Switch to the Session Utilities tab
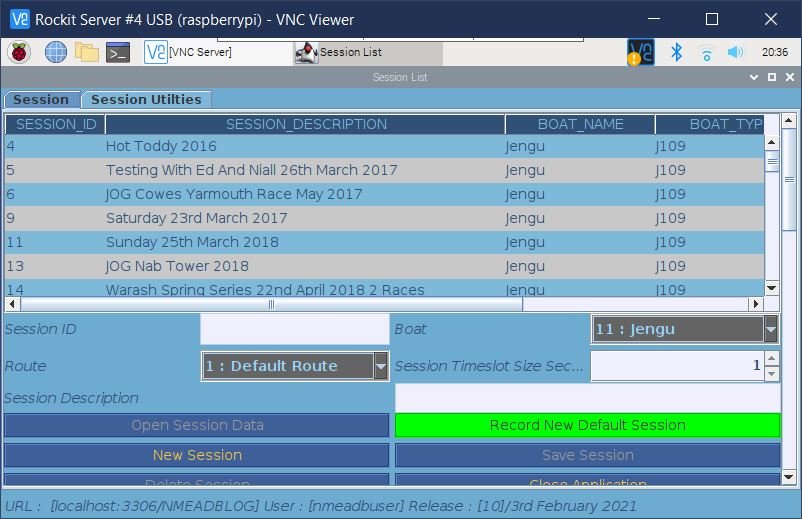Viewport: 802px width, 519px height. pos(146,99)
